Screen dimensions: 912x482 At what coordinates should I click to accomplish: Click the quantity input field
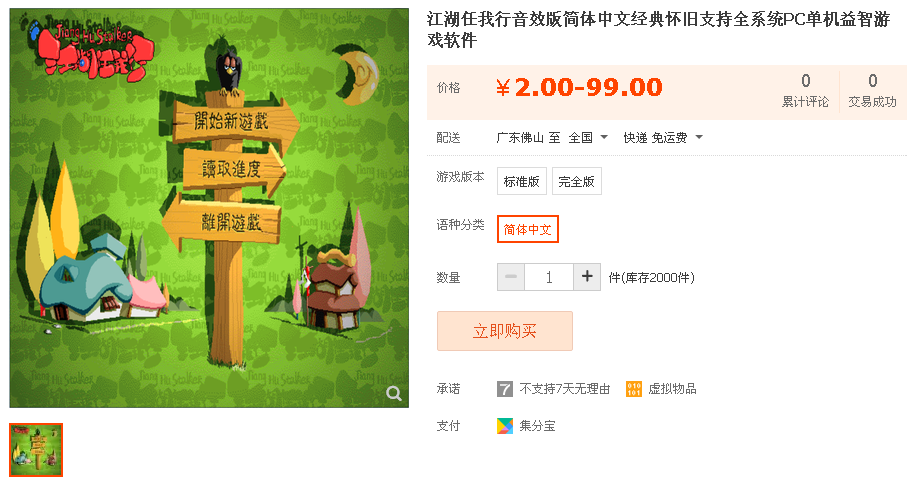[x=549, y=277]
